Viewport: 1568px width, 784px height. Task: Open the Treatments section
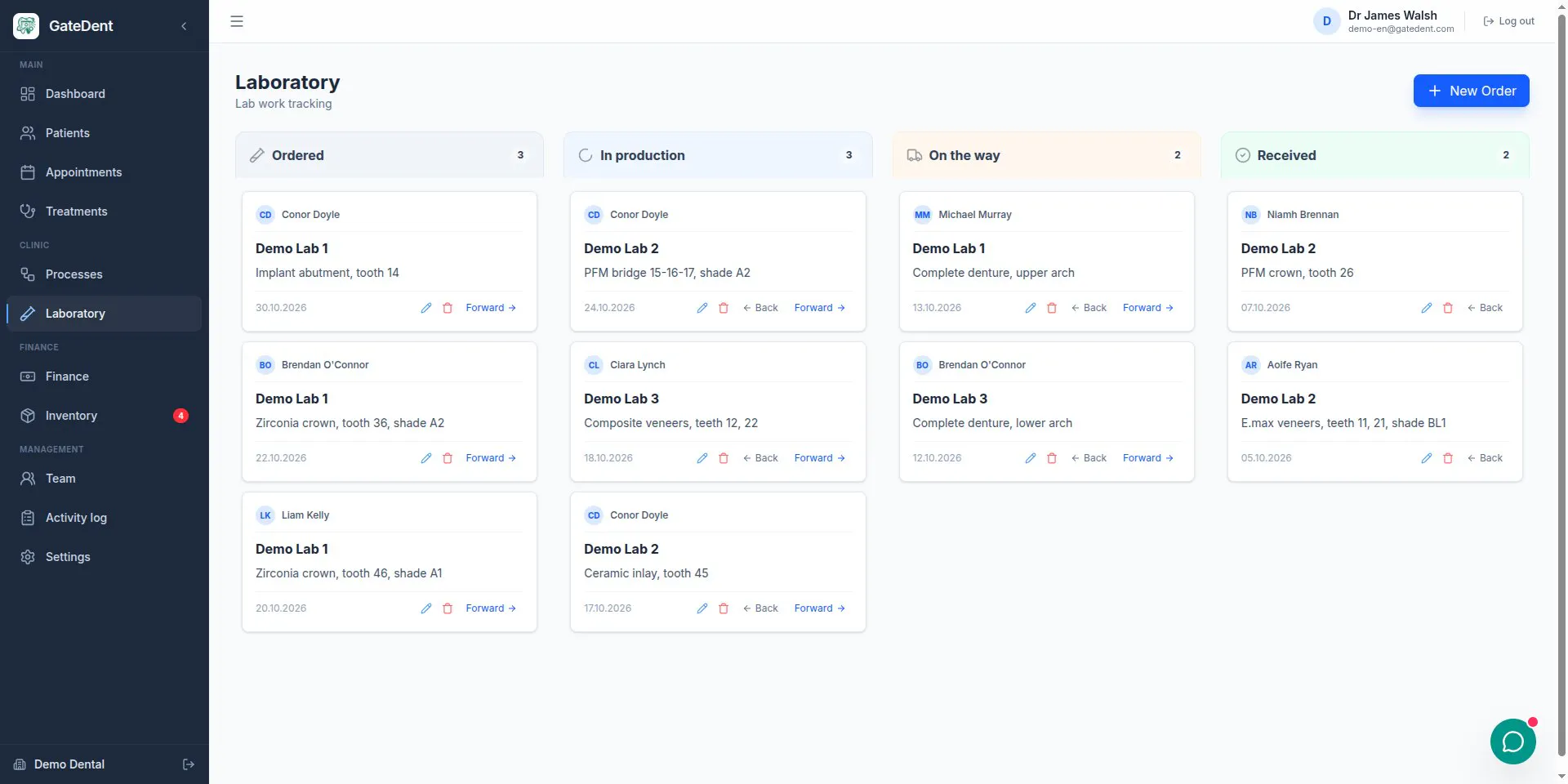(105, 212)
